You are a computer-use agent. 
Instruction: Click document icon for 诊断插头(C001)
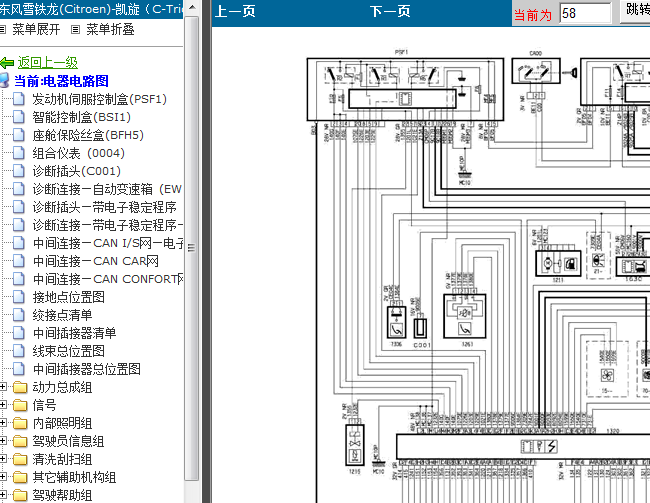(x=18, y=171)
